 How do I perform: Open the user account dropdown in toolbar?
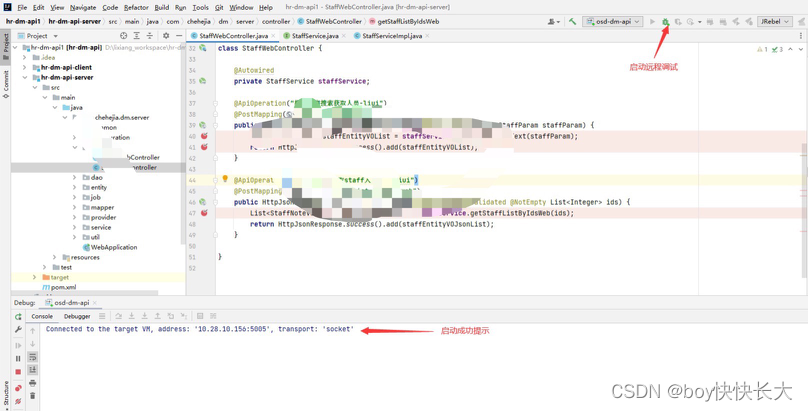click(554, 22)
